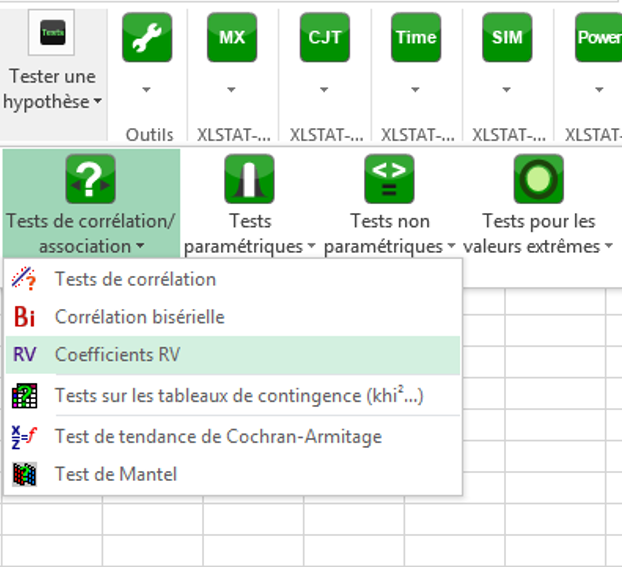
Task: Open Tests pour les valeurs extrêmes dropdown
Action: pos(538,234)
